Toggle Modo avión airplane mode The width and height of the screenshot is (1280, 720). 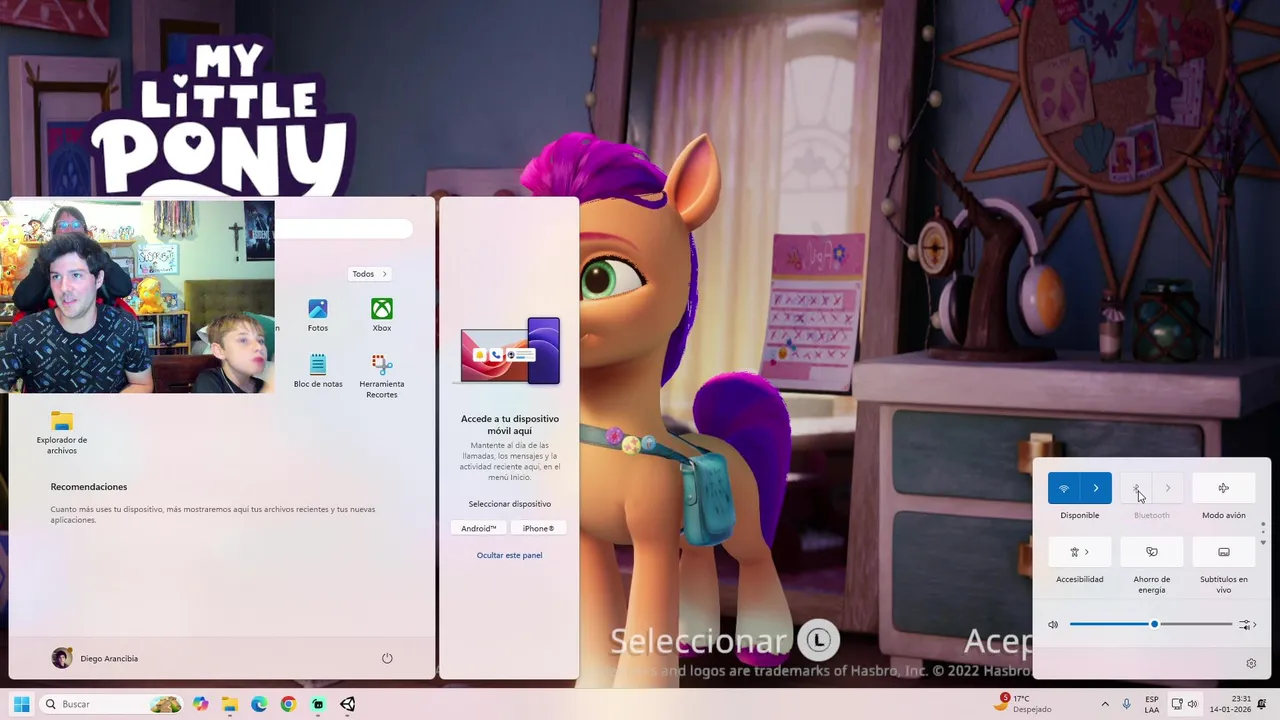[1224, 488]
